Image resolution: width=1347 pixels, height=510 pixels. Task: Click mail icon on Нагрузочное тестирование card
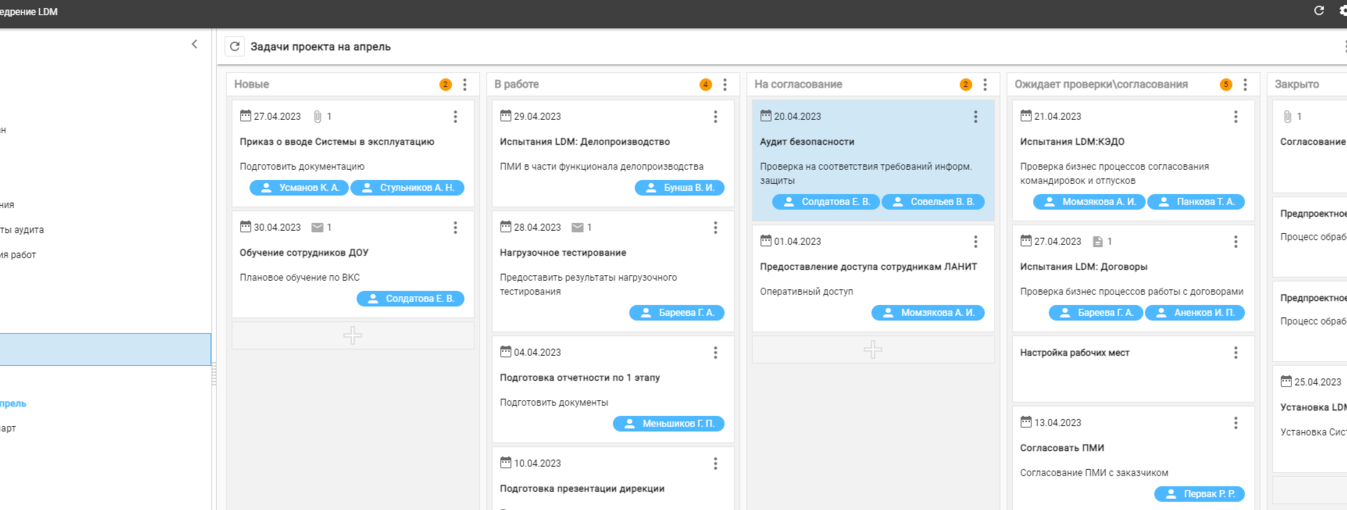[x=577, y=228]
